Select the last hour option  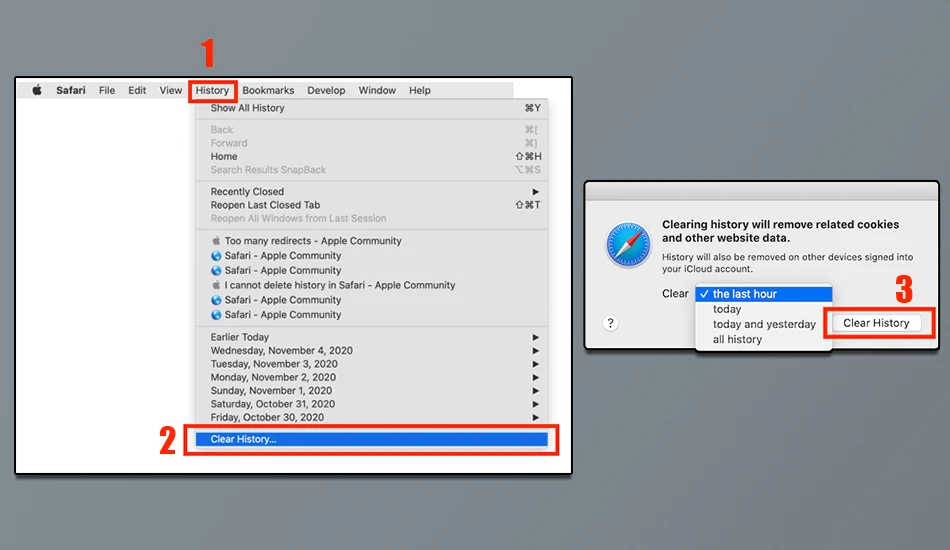coord(764,294)
